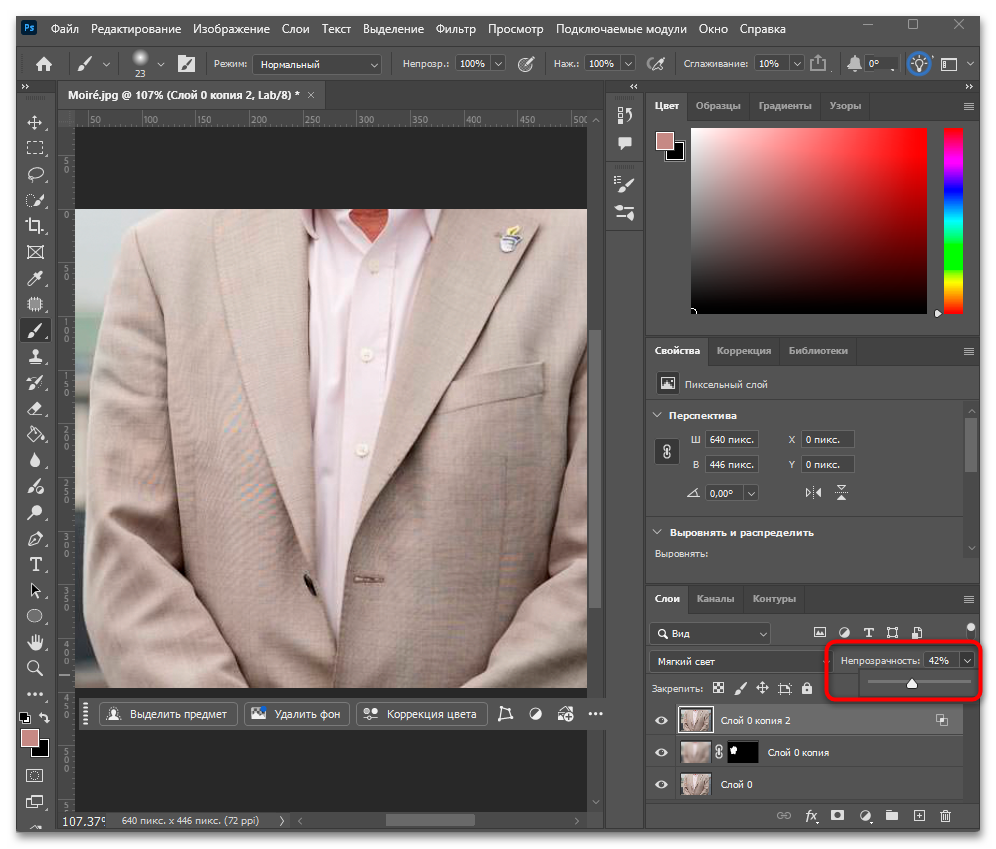Add a layer mask in Layers panel

(x=838, y=816)
